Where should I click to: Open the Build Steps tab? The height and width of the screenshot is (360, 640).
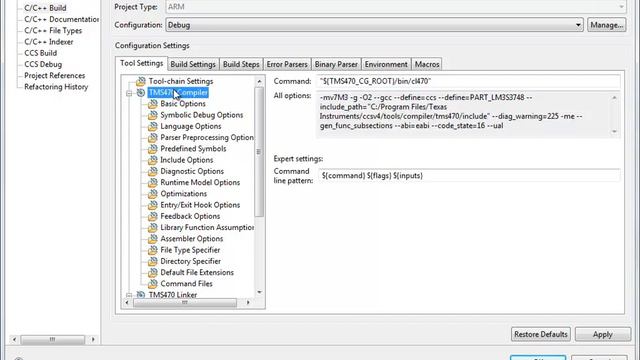[x=241, y=64]
